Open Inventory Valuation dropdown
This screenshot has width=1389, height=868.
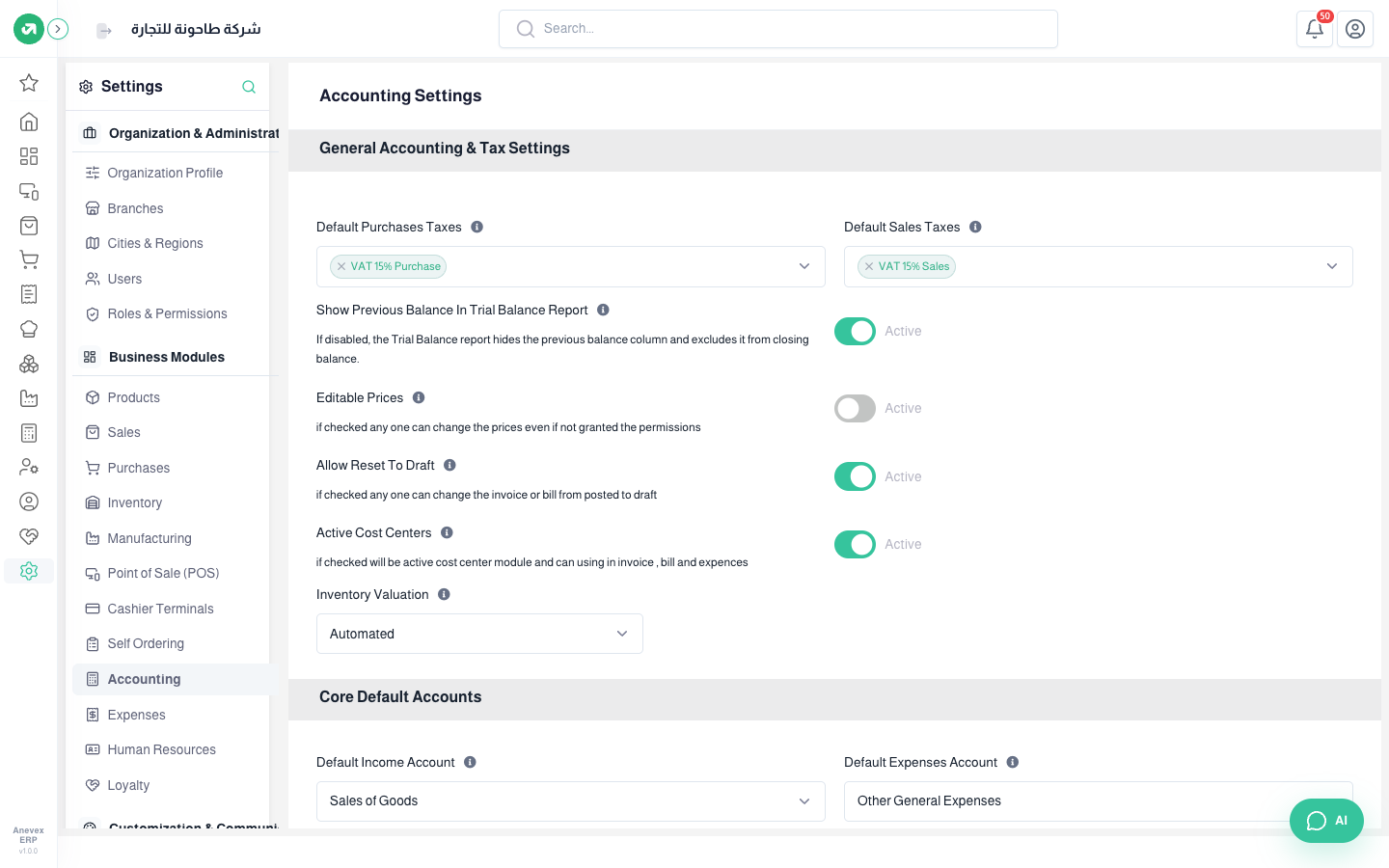tap(479, 634)
